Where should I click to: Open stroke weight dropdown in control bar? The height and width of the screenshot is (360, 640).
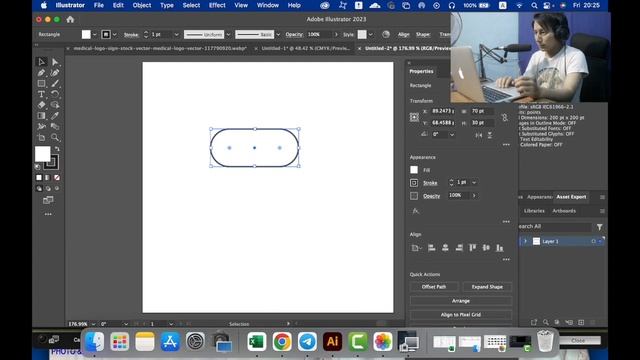(176, 35)
